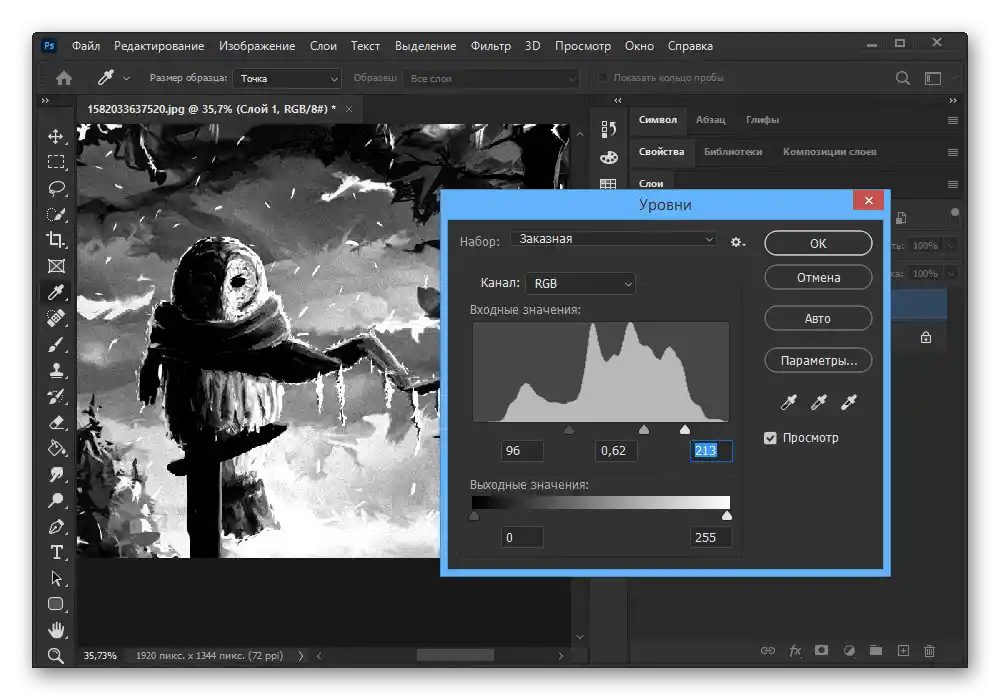1000x700 pixels.
Task: Select the Brush tool
Action: point(56,344)
